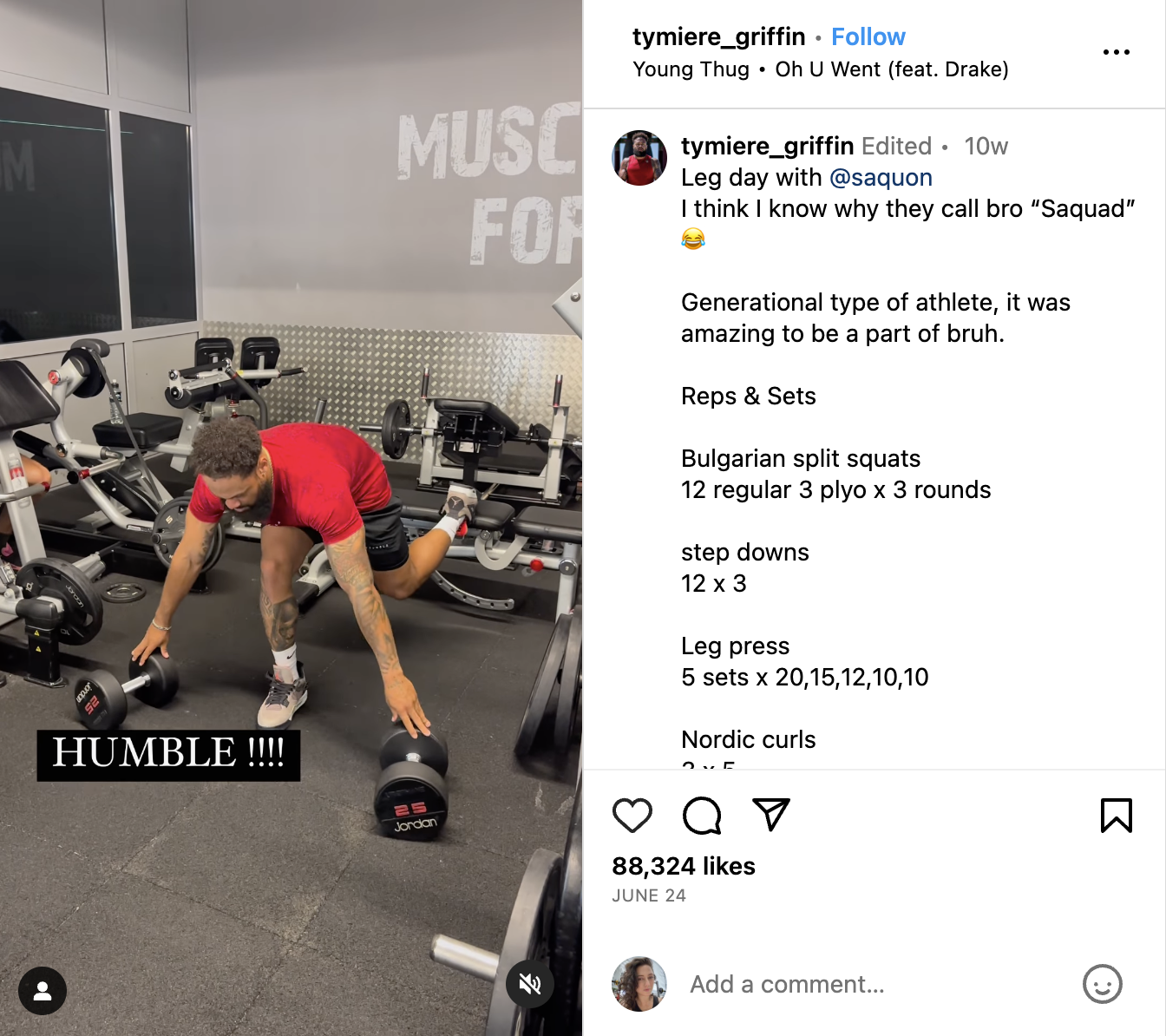Like the post with the heart icon
The width and height of the screenshot is (1166, 1036).
(632, 816)
